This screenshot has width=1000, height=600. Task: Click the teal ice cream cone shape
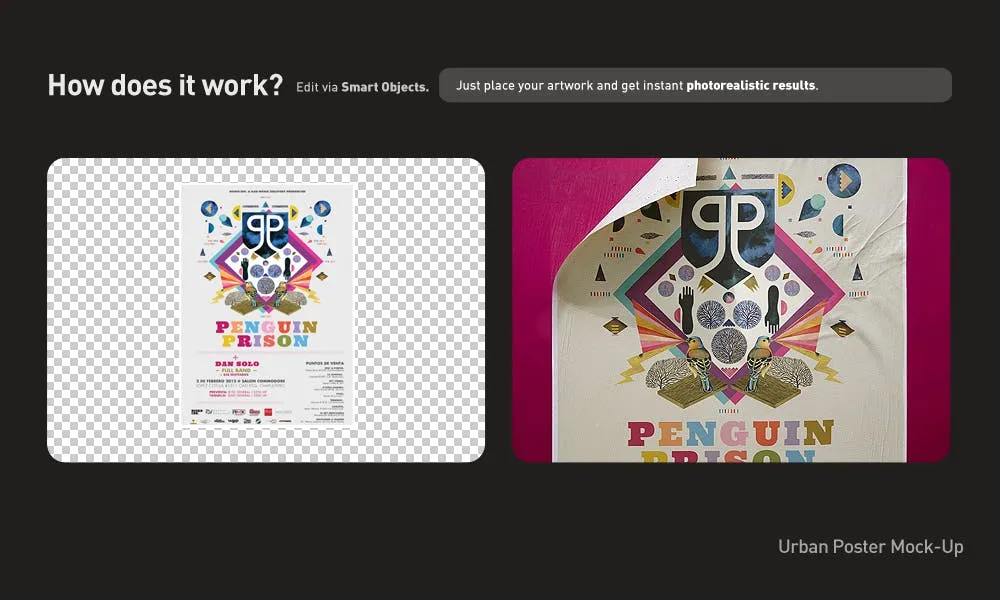[811, 206]
